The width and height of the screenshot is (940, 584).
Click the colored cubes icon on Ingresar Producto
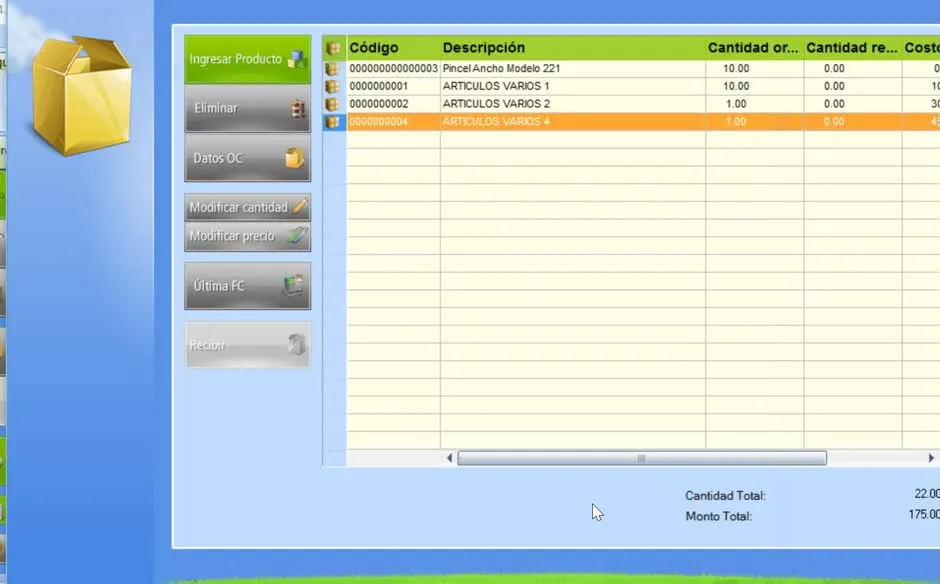click(296, 59)
